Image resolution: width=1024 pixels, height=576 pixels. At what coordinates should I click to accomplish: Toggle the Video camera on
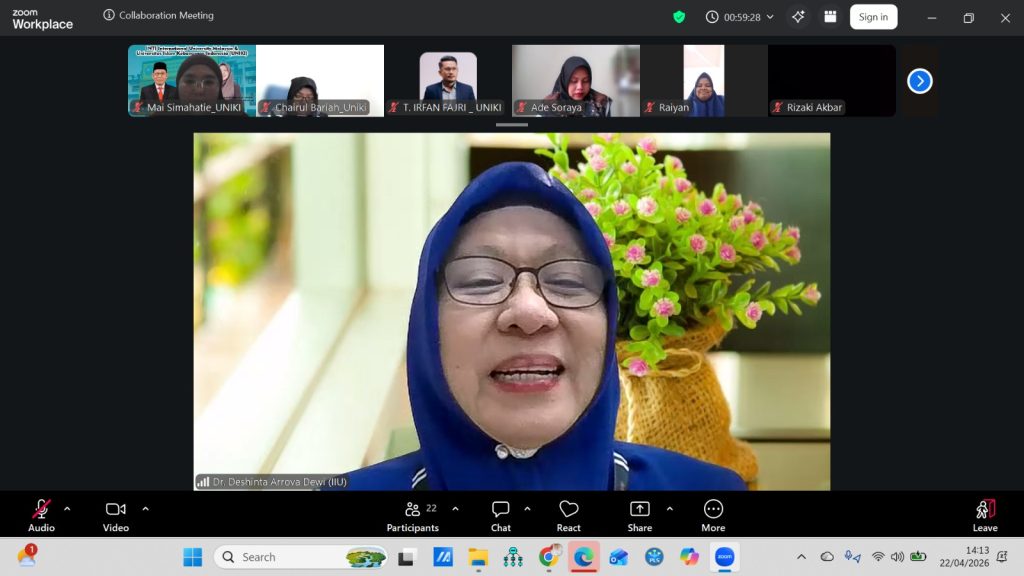click(x=116, y=515)
